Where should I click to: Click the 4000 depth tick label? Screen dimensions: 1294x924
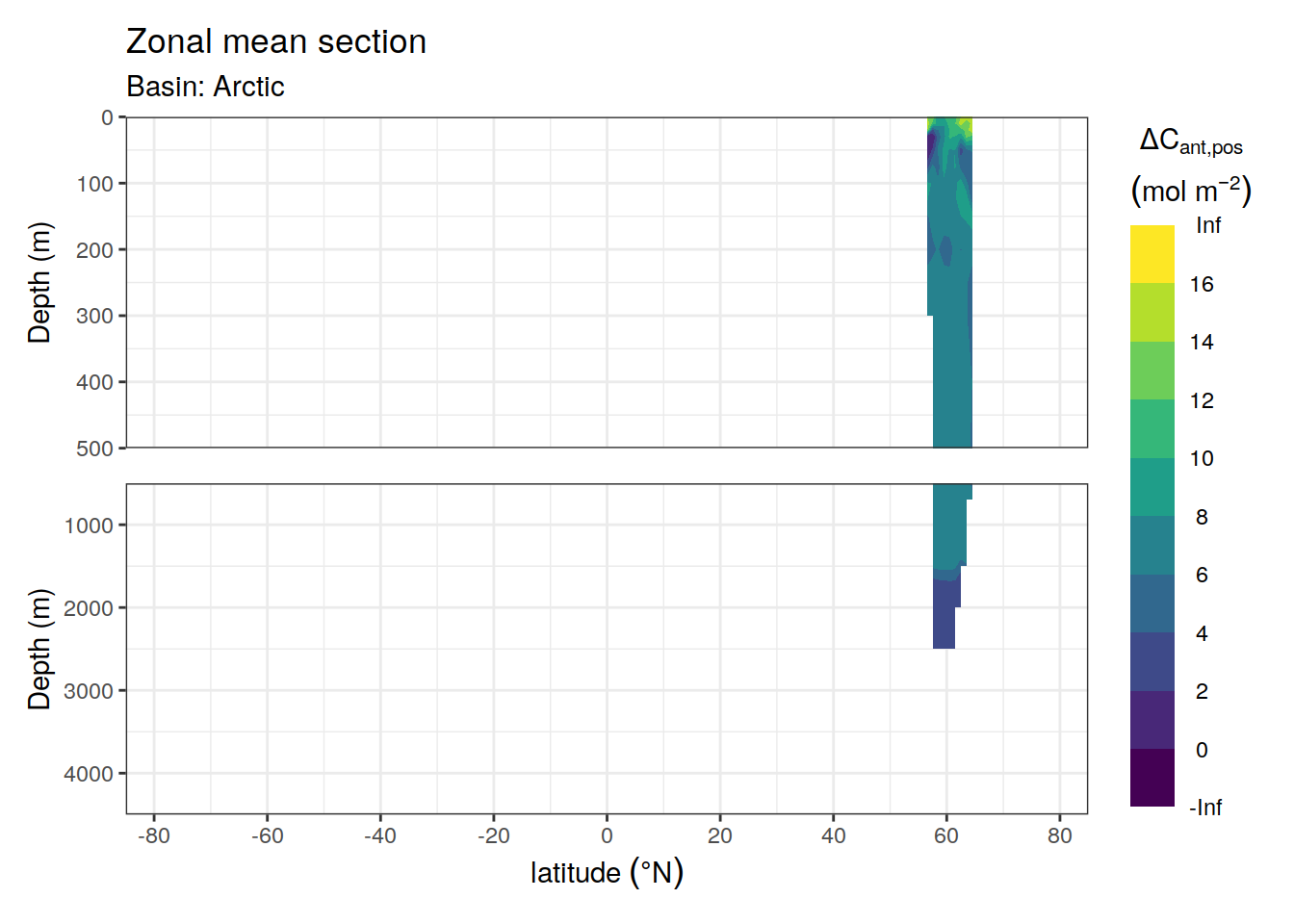[x=89, y=774]
